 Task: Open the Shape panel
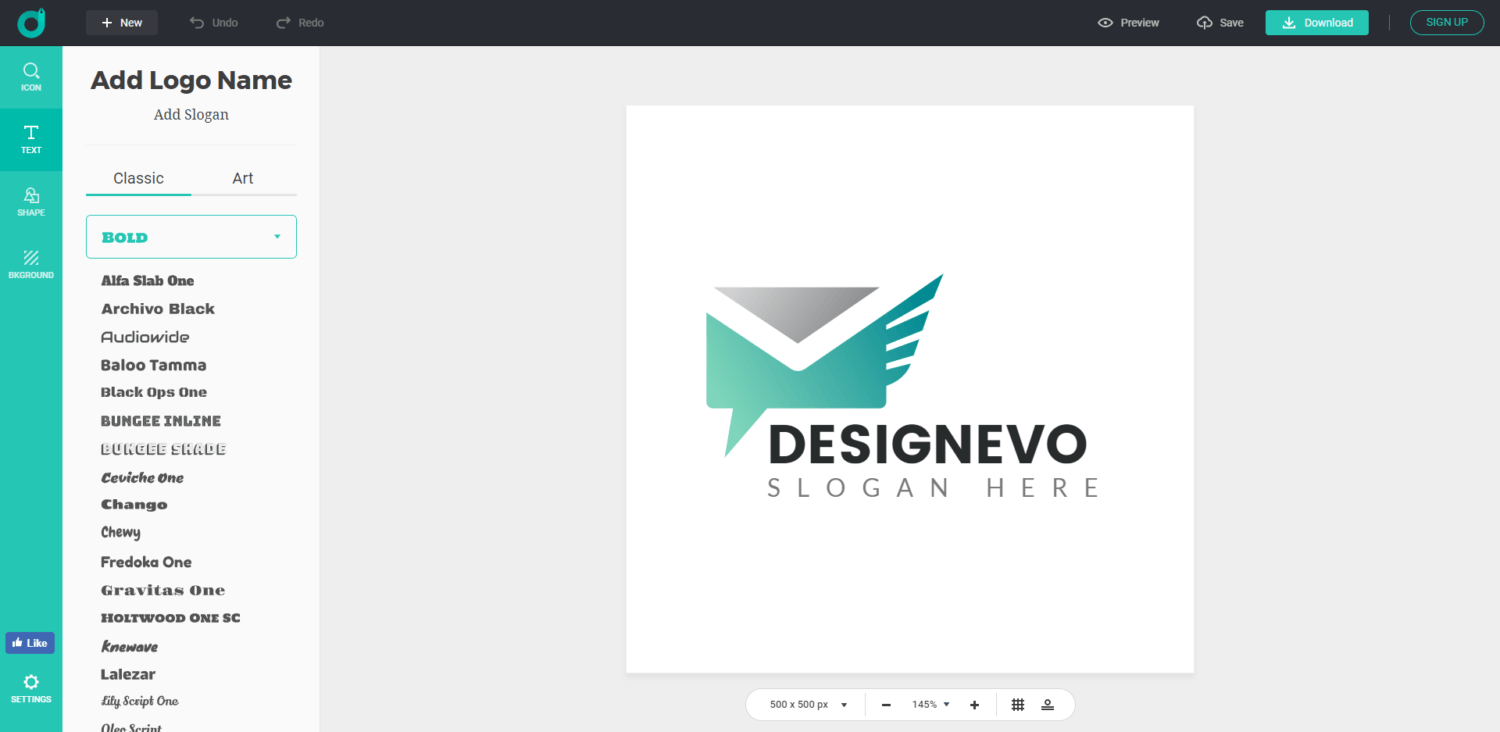31,202
